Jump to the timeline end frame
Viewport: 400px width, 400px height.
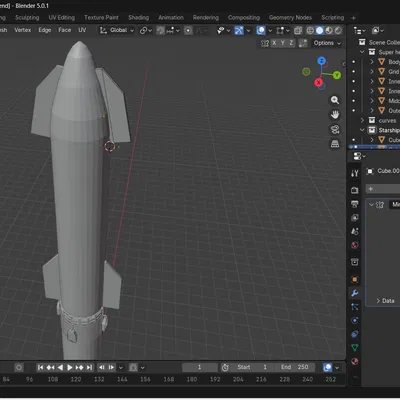point(89,368)
